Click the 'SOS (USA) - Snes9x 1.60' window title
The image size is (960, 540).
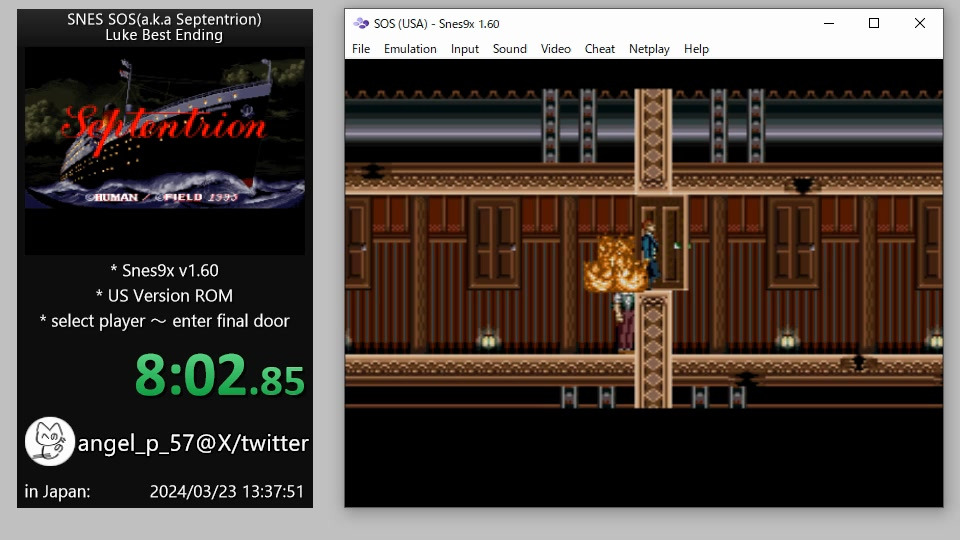point(437,24)
